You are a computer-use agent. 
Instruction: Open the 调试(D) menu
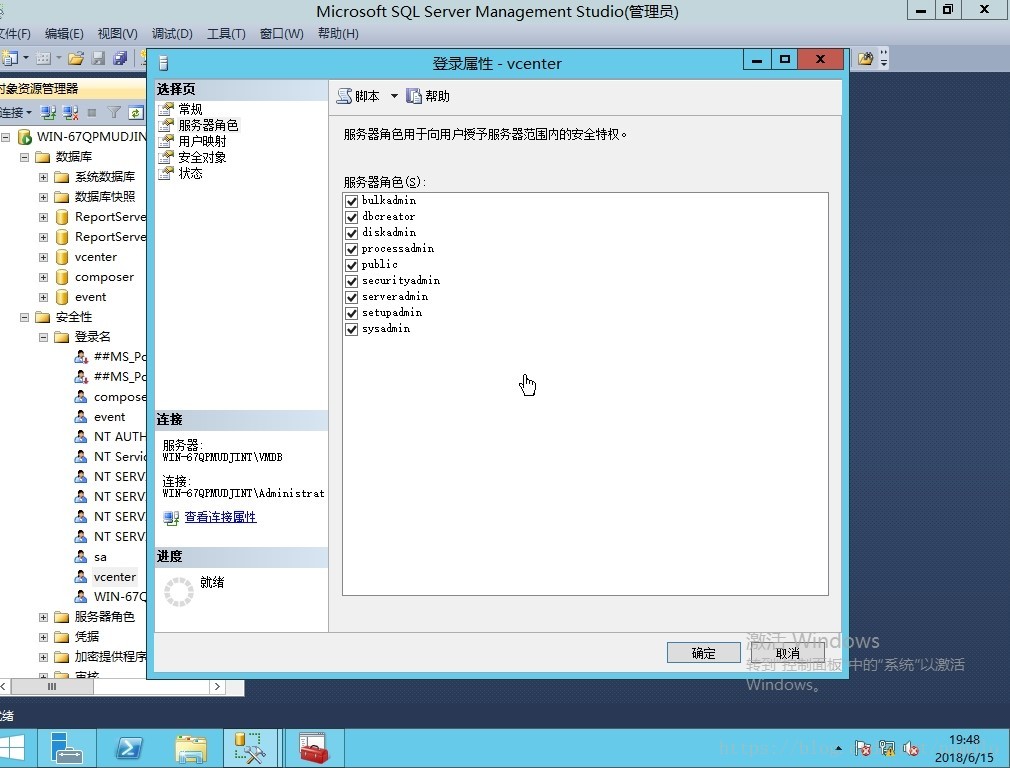(172, 34)
